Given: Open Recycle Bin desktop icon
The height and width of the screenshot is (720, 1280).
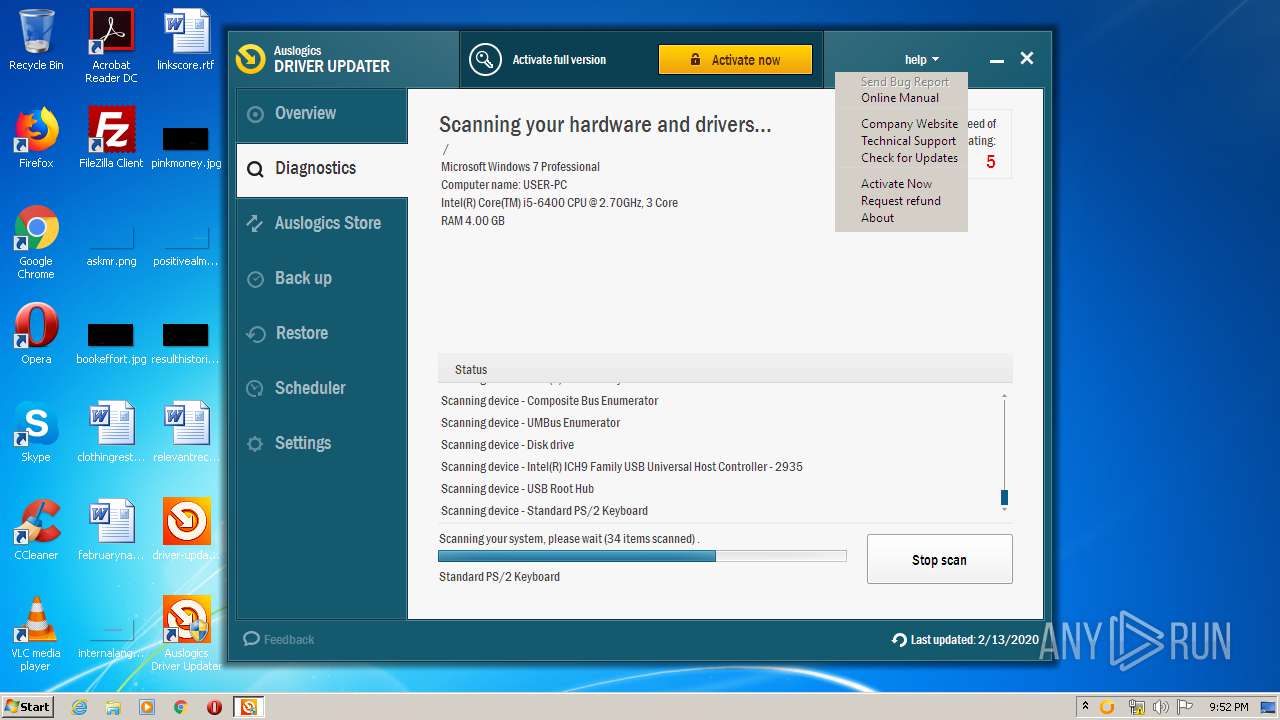Looking at the screenshot, I should (x=36, y=40).
